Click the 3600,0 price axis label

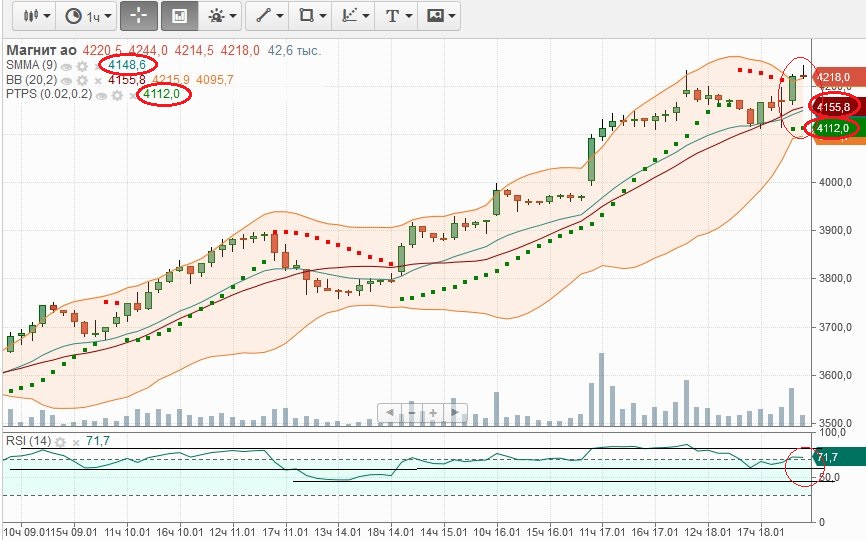835,375
